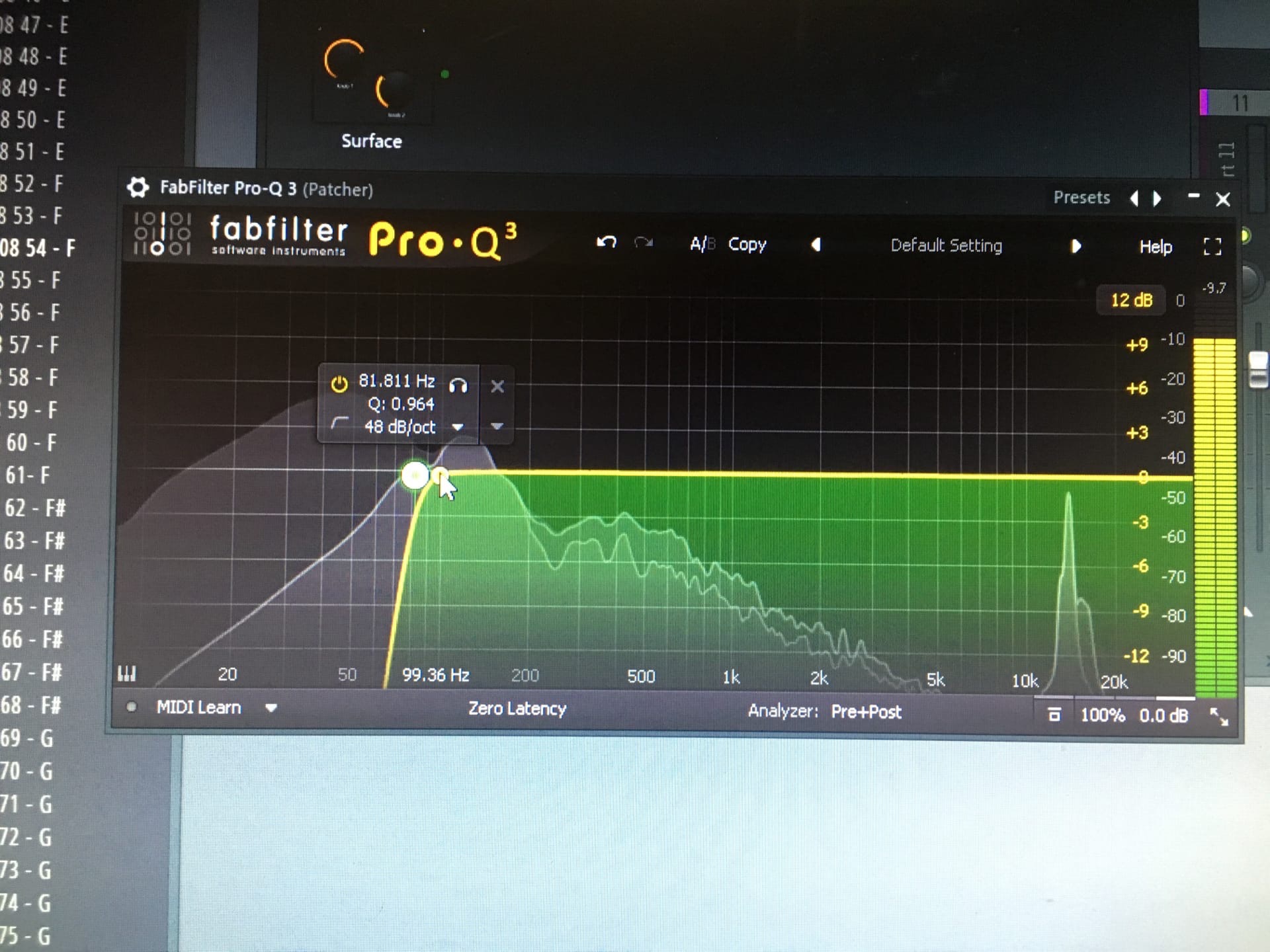
Task: Open the Help menu
Action: point(1155,247)
